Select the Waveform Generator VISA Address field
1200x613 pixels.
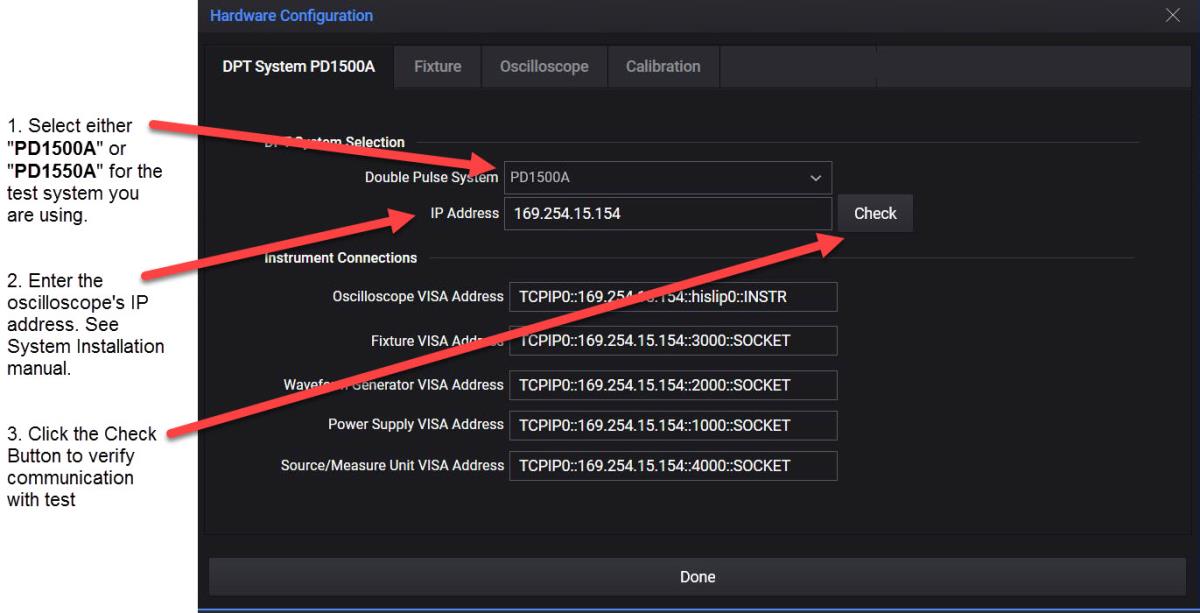tap(673, 385)
